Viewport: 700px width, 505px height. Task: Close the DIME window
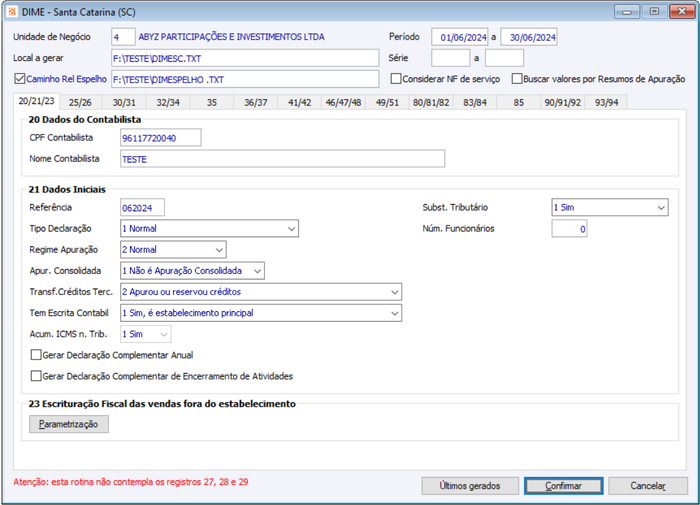(x=682, y=12)
